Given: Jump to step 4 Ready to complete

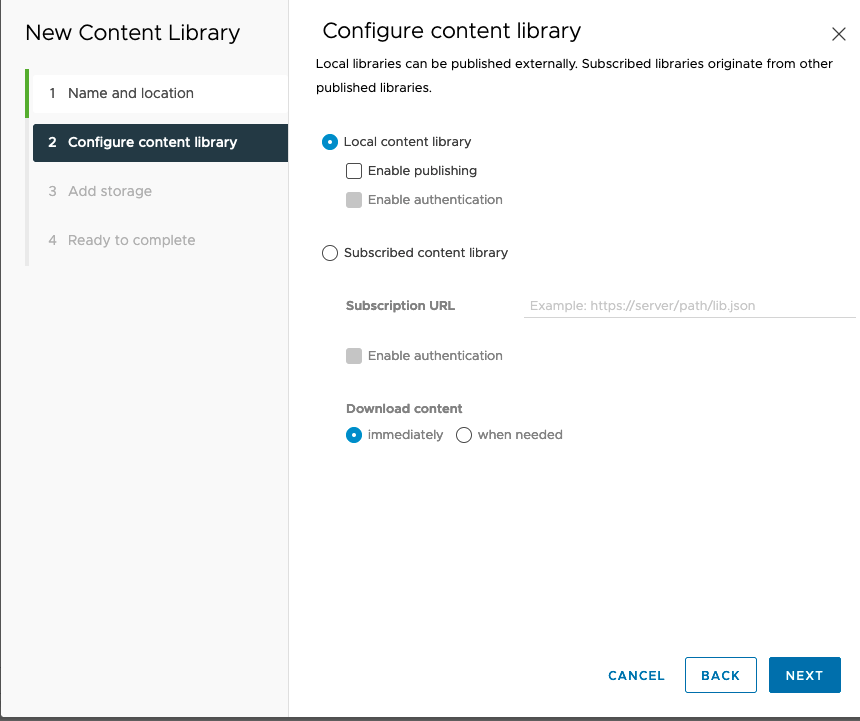Looking at the screenshot, I should (x=131, y=240).
